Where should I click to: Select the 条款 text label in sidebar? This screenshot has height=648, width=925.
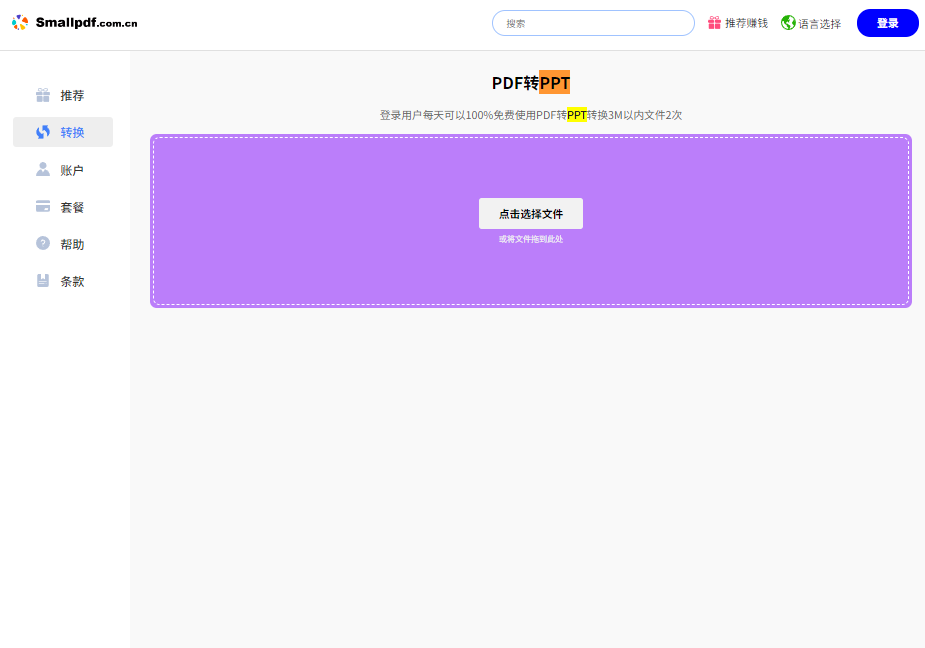click(x=72, y=281)
